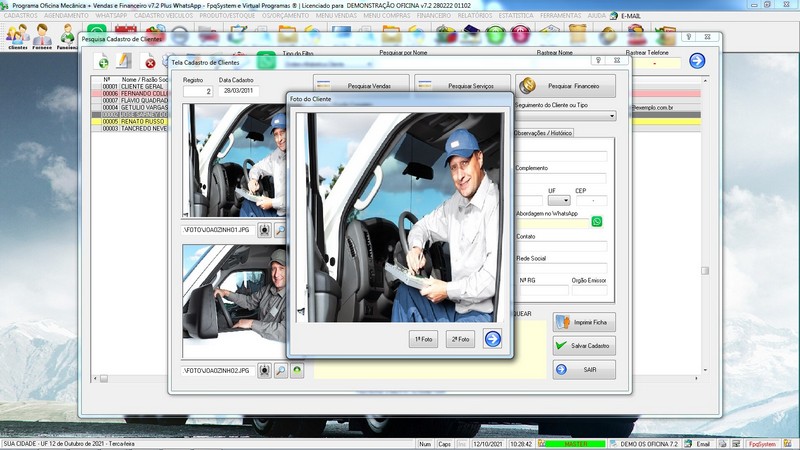
Task: Click the Complemento input field
Action: [x=561, y=178]
